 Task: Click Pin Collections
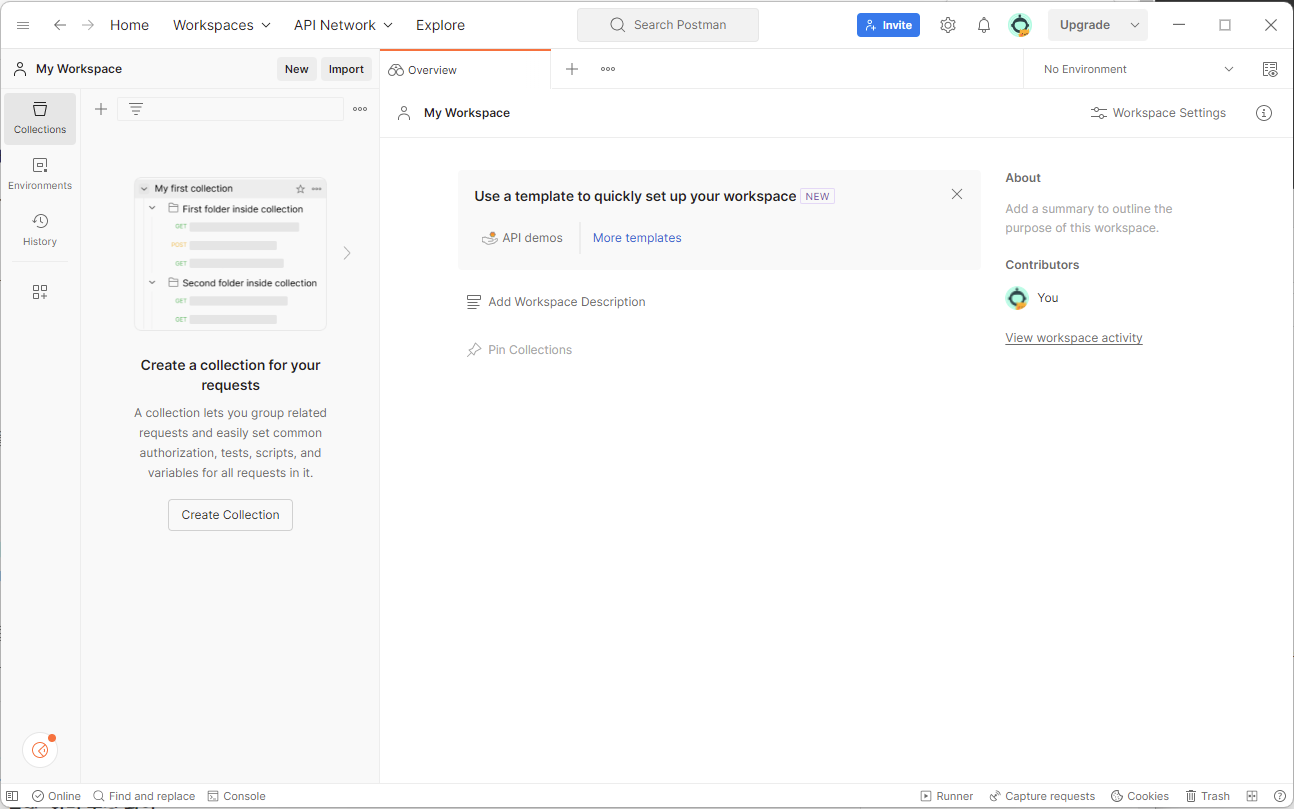(519, 350)
